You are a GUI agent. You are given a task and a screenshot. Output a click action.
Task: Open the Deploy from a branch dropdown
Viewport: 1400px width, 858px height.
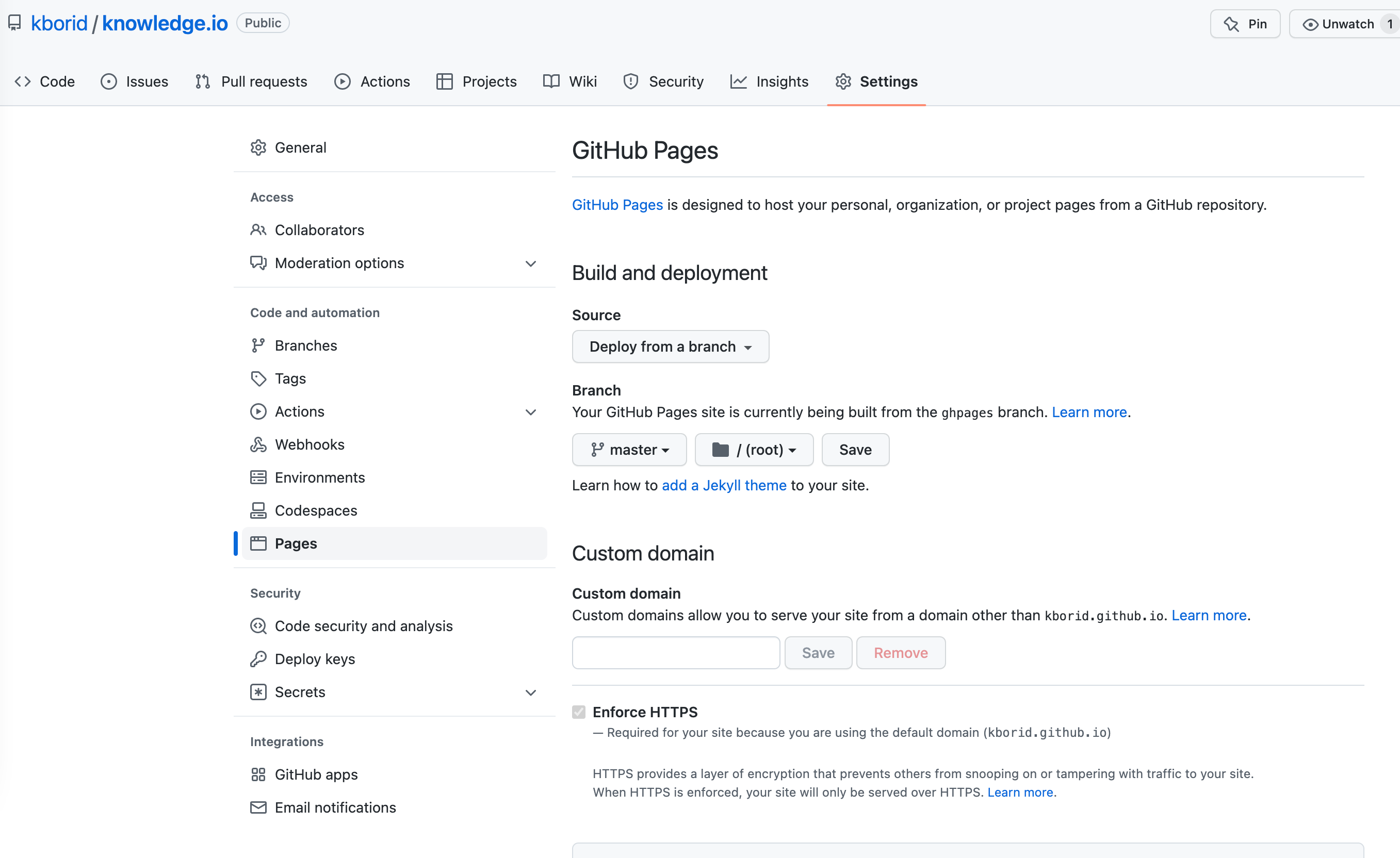tap(670, 346)
